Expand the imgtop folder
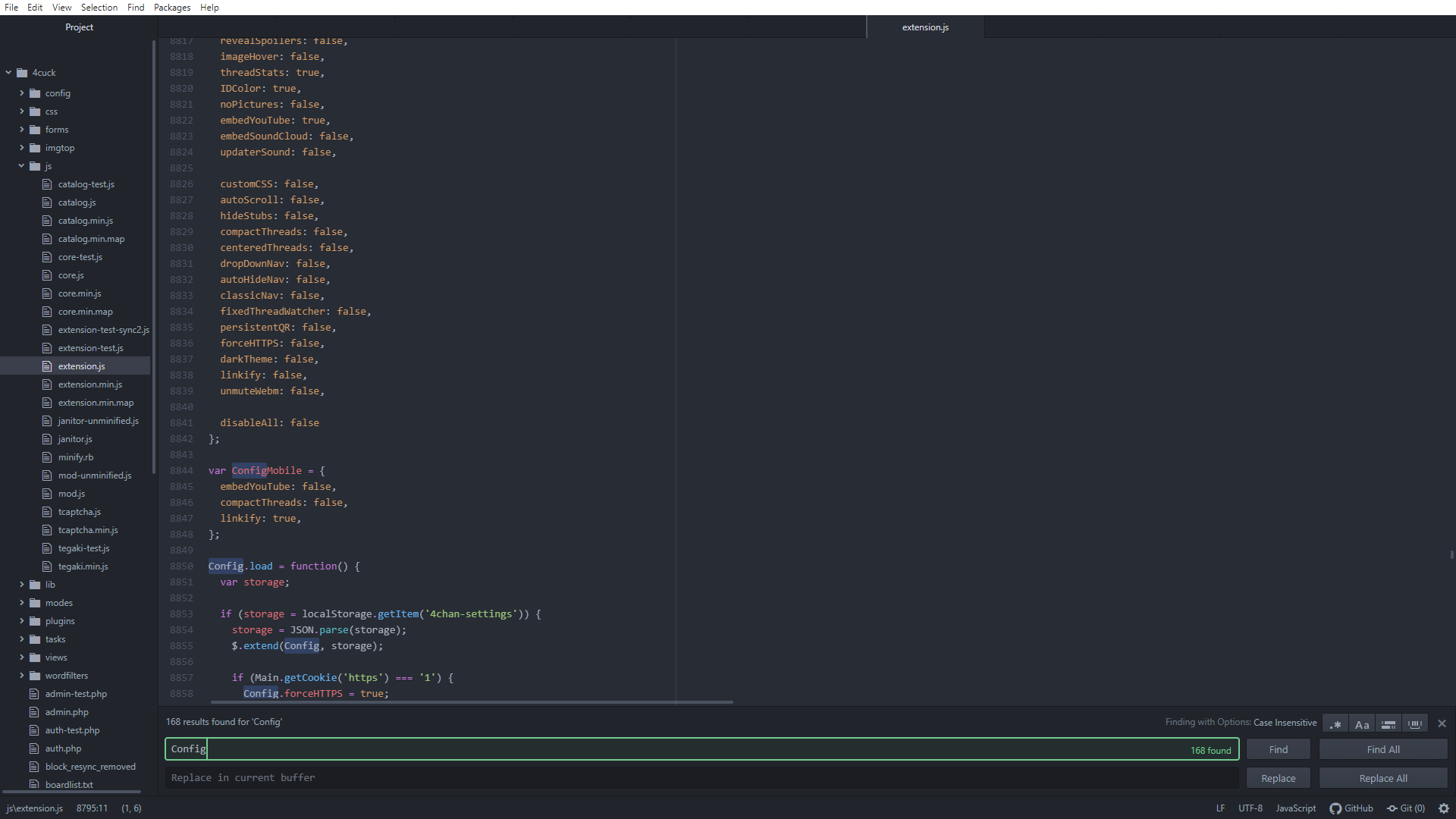Image resolution: width=1456 pixels, height=819 pixels. pyautogui.click(x=22, y=148)
